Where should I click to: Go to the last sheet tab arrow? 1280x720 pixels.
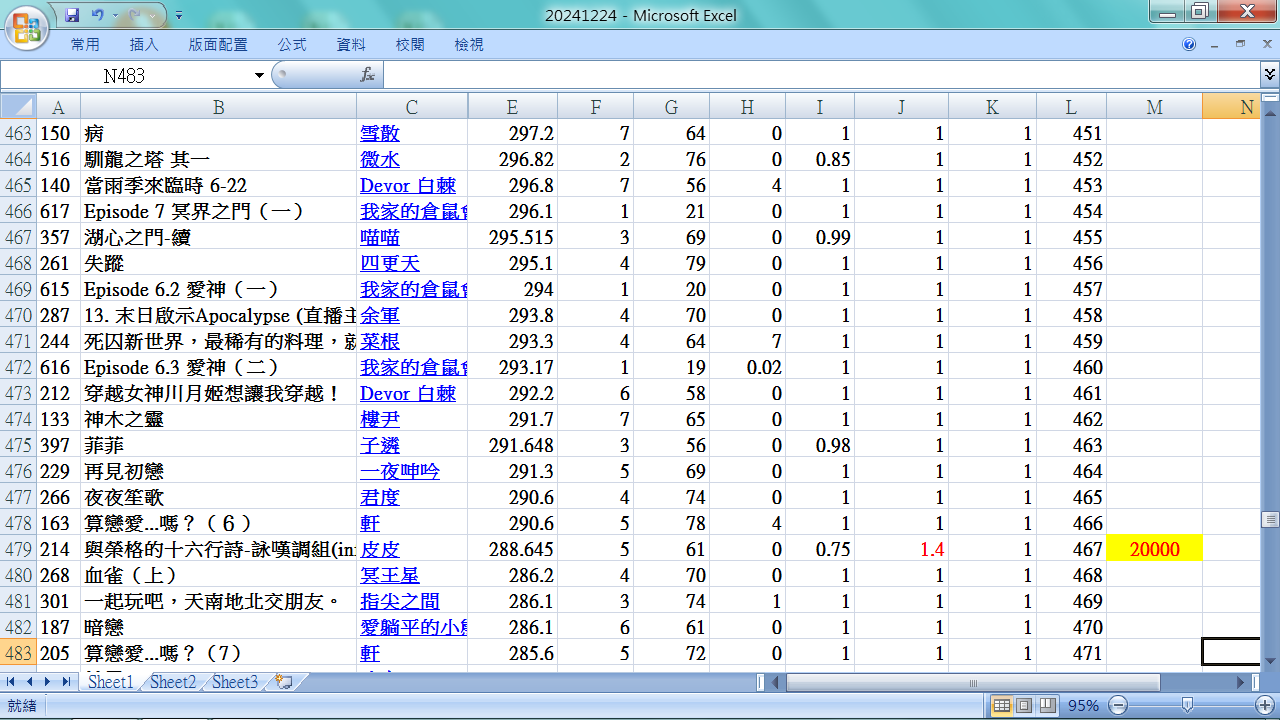click(66, 681)
